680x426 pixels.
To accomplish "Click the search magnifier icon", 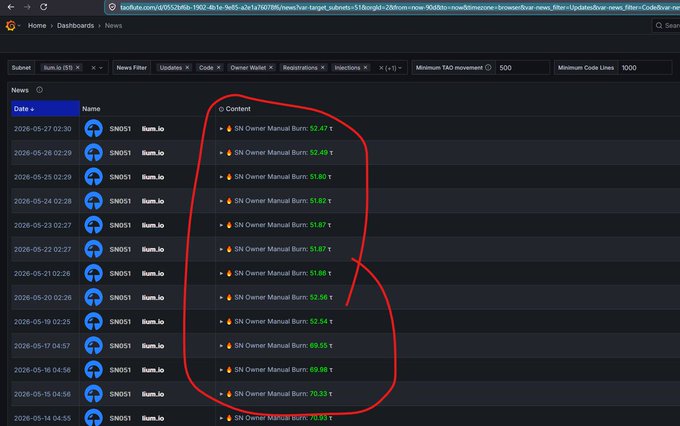I will (659, 26).
